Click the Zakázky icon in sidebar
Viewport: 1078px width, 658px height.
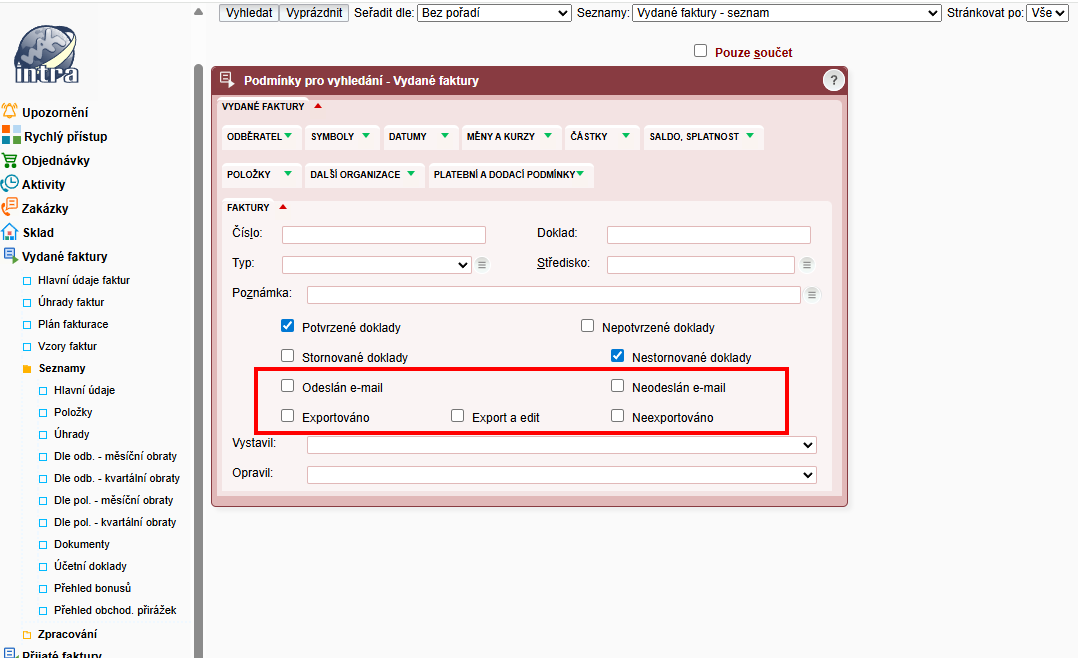[10, 208]
